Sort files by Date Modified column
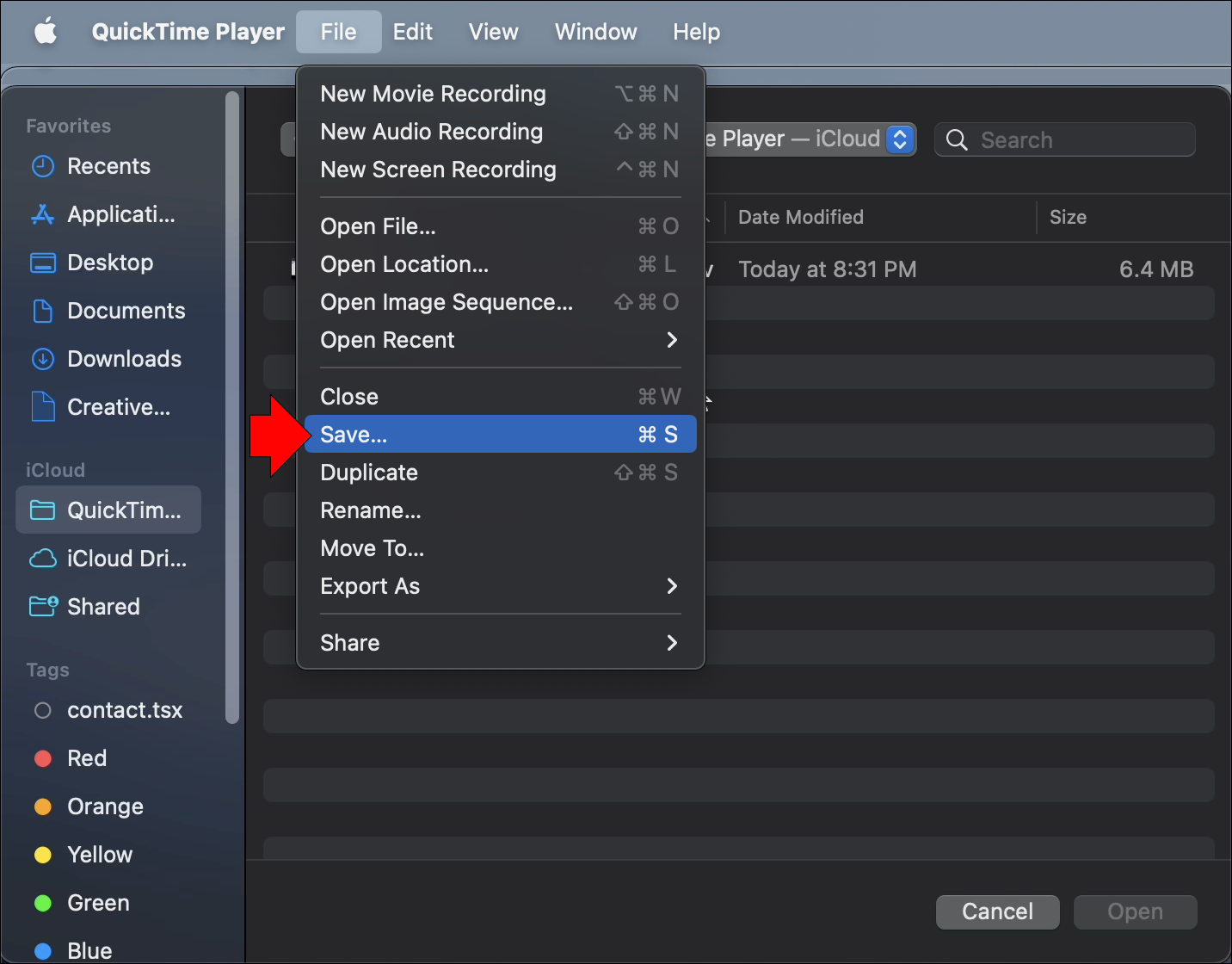The image size is (1232, 964). (801, 218)
